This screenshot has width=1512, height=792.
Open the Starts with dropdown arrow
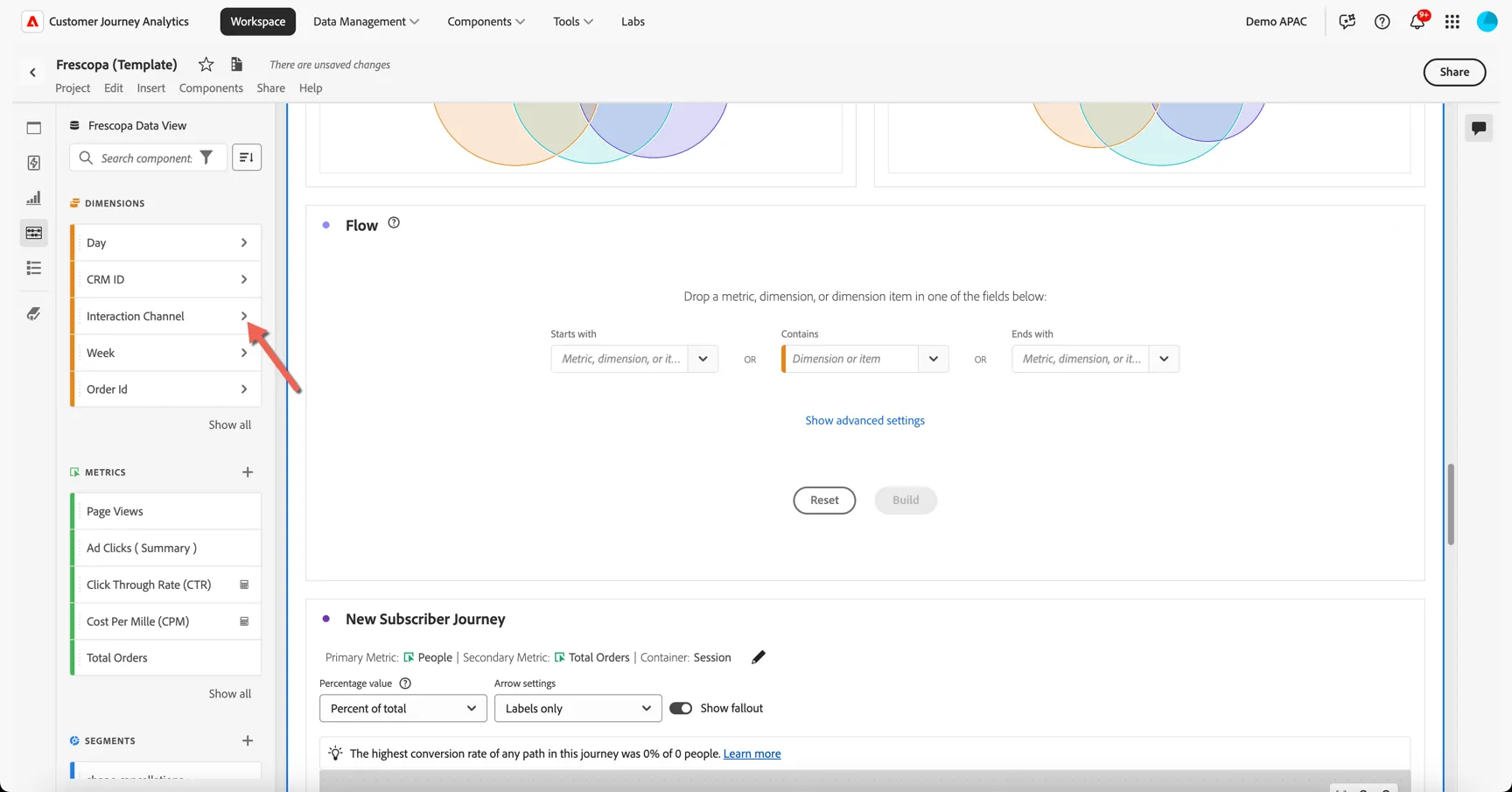703,359
